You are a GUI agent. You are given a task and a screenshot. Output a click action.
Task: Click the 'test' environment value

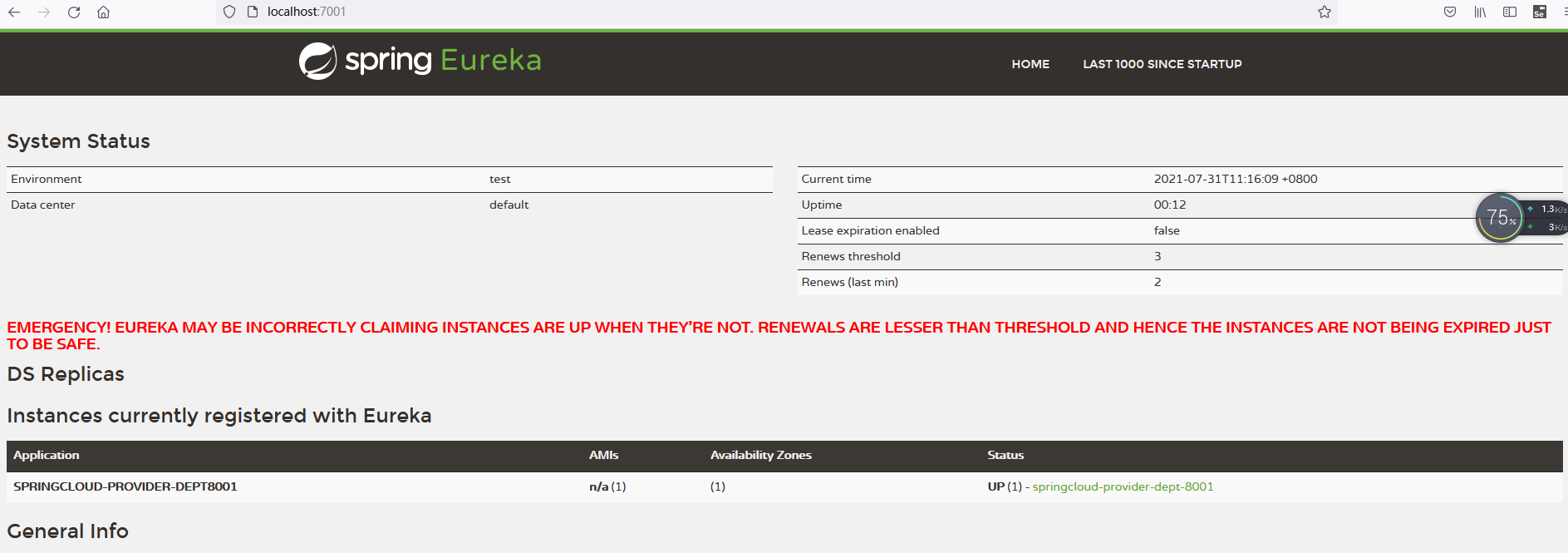point(499,179)
